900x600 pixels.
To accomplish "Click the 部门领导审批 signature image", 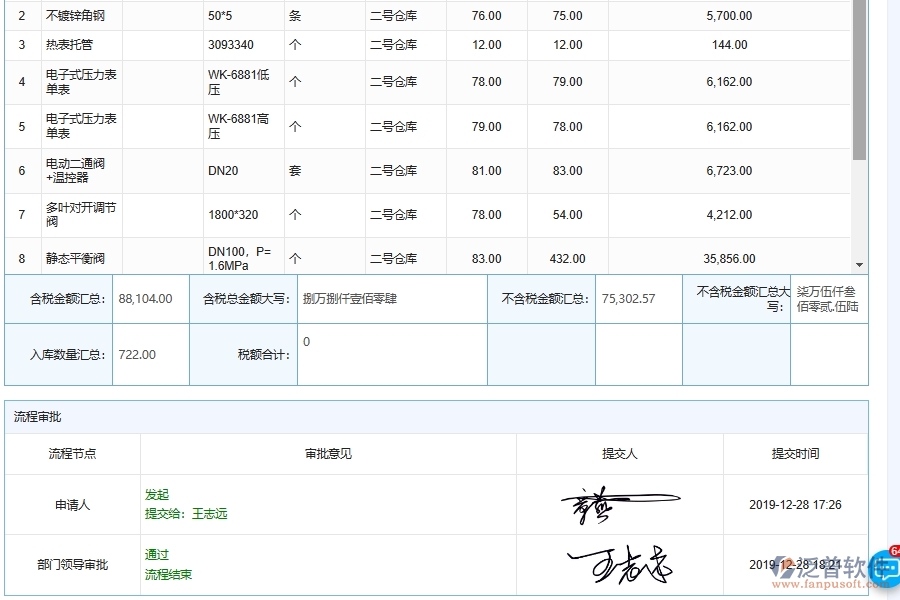I will tap(620, 563).
